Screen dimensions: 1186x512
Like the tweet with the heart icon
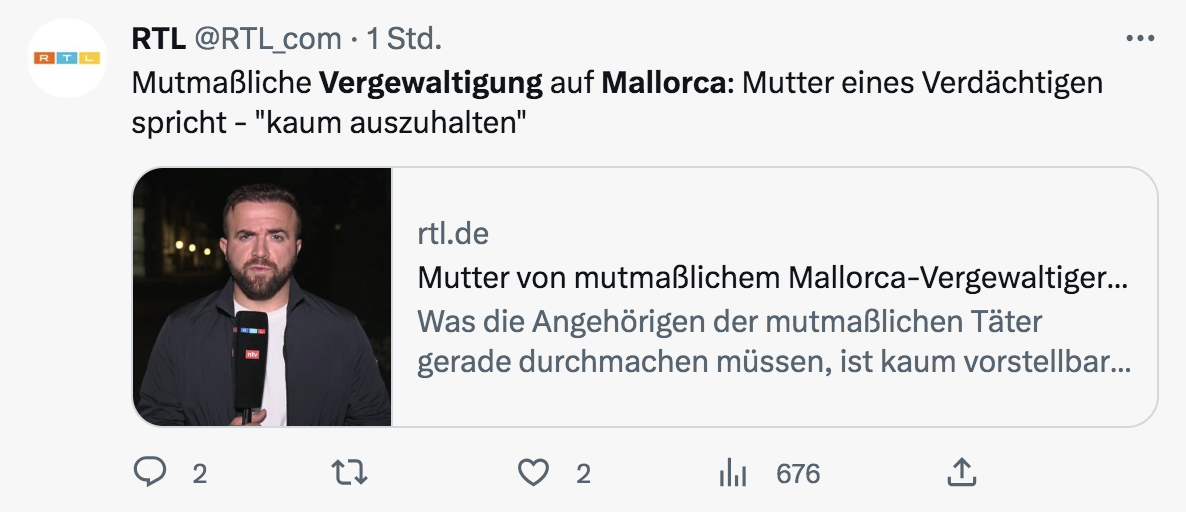pyautogui.click(x=535, y=472)
